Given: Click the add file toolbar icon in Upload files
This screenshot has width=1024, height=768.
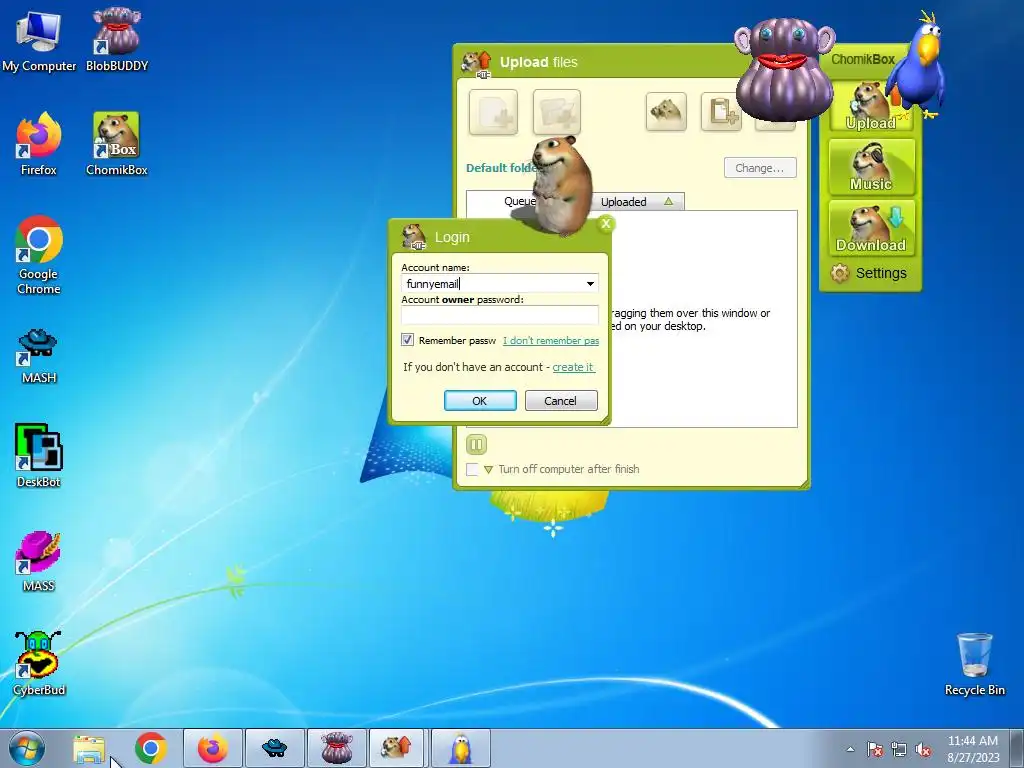Looking at the screenshot, I should 493,112.
